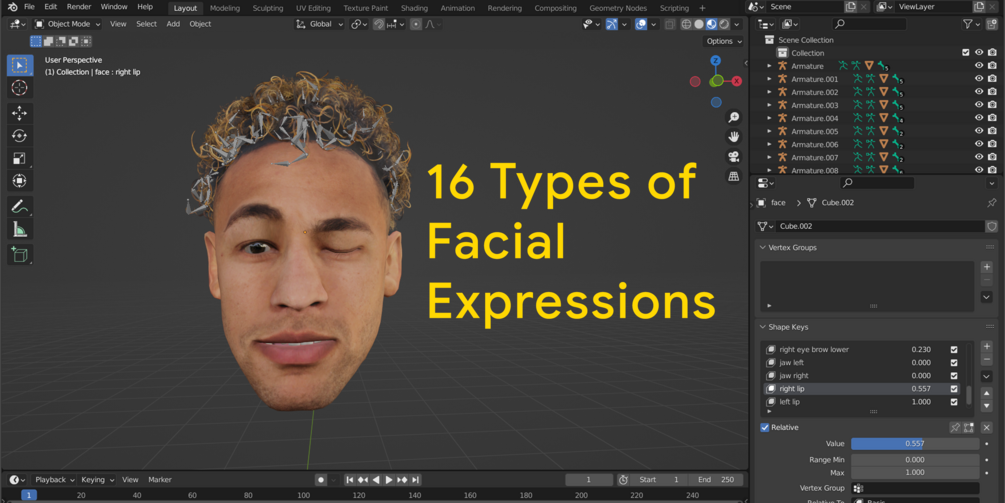The width and height of the screenshot is (1005, 503).
Task: Click the outliner search field
Action: coord(869,24)
